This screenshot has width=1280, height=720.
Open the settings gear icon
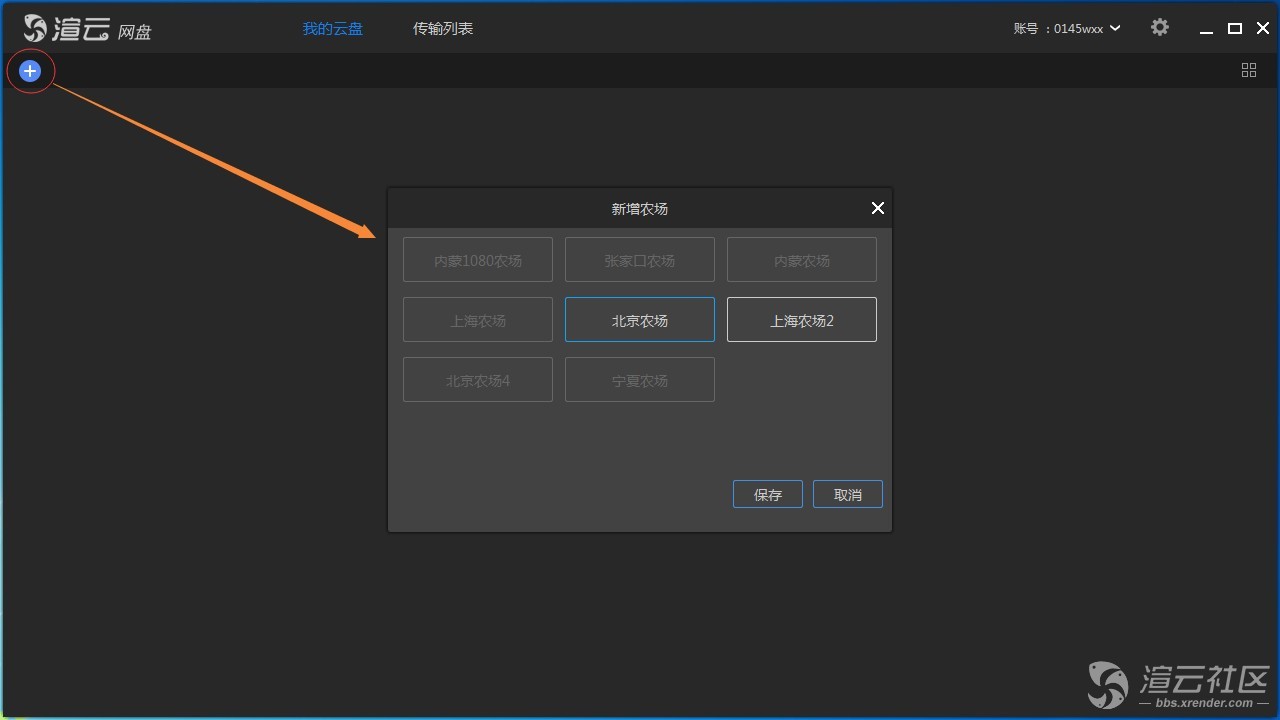click(x=1159, y=28)
